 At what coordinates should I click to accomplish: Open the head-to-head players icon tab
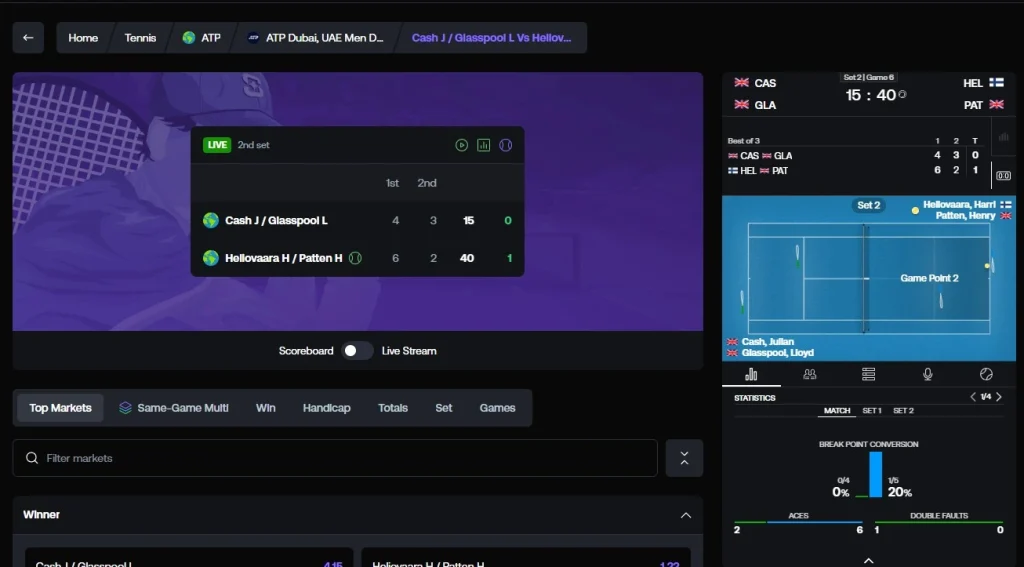pos(810,374)
